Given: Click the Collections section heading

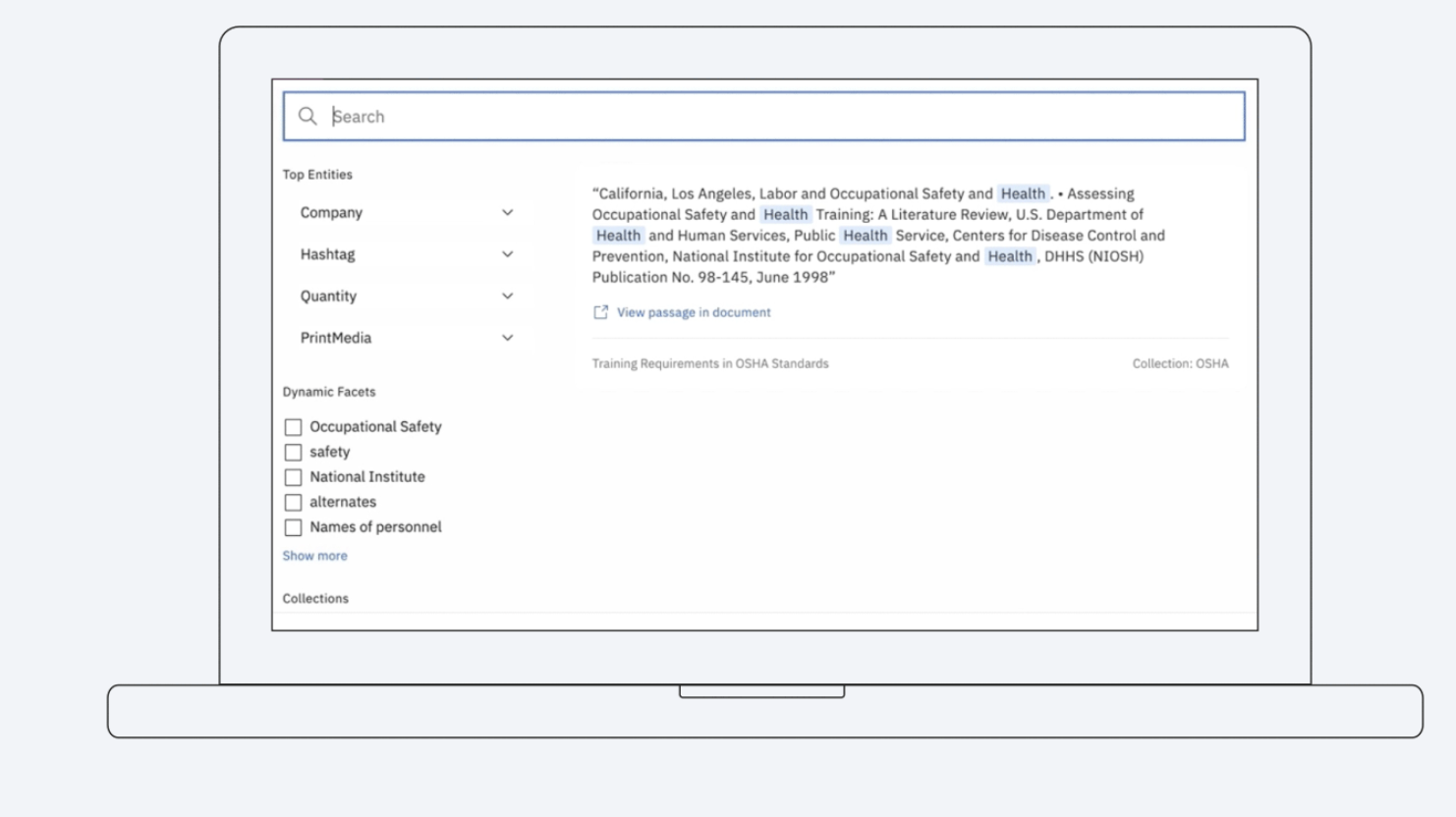Looking at the screenshot, I should click(314, 598).
